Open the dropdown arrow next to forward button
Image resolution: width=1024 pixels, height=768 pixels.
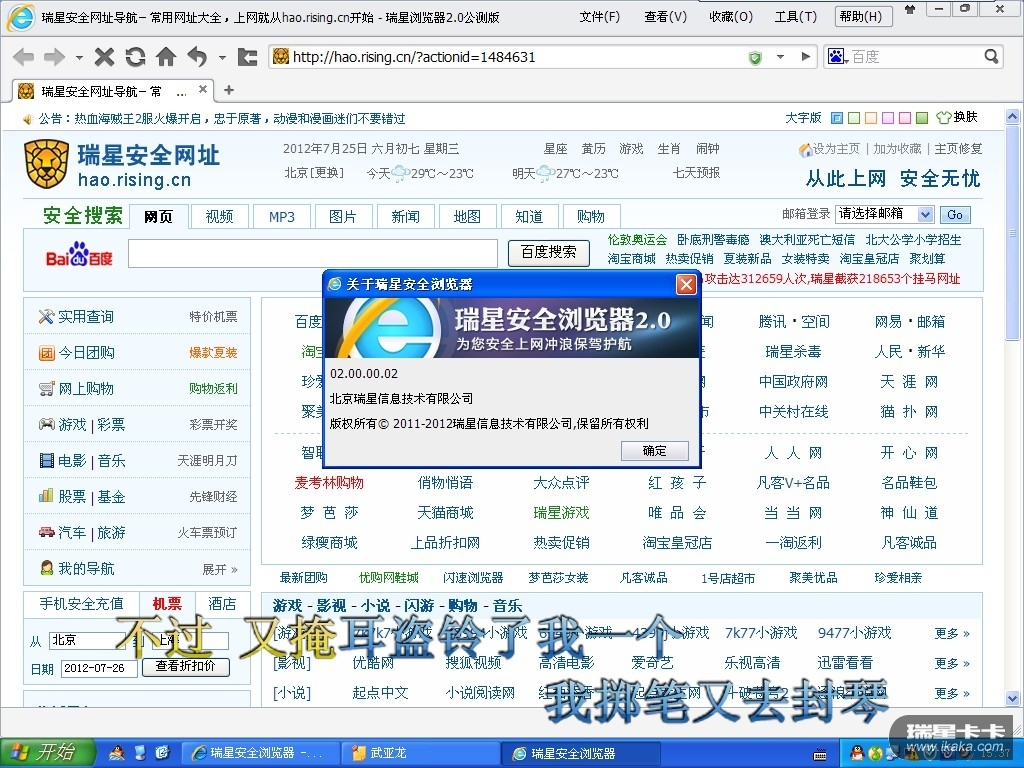tap(79, 58)
